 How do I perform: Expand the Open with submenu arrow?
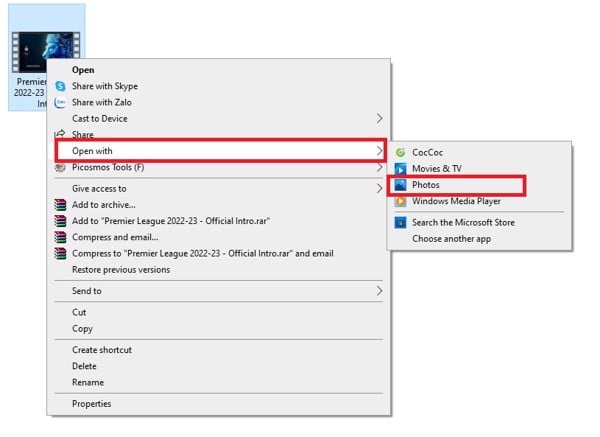click(x=379, y=151)
